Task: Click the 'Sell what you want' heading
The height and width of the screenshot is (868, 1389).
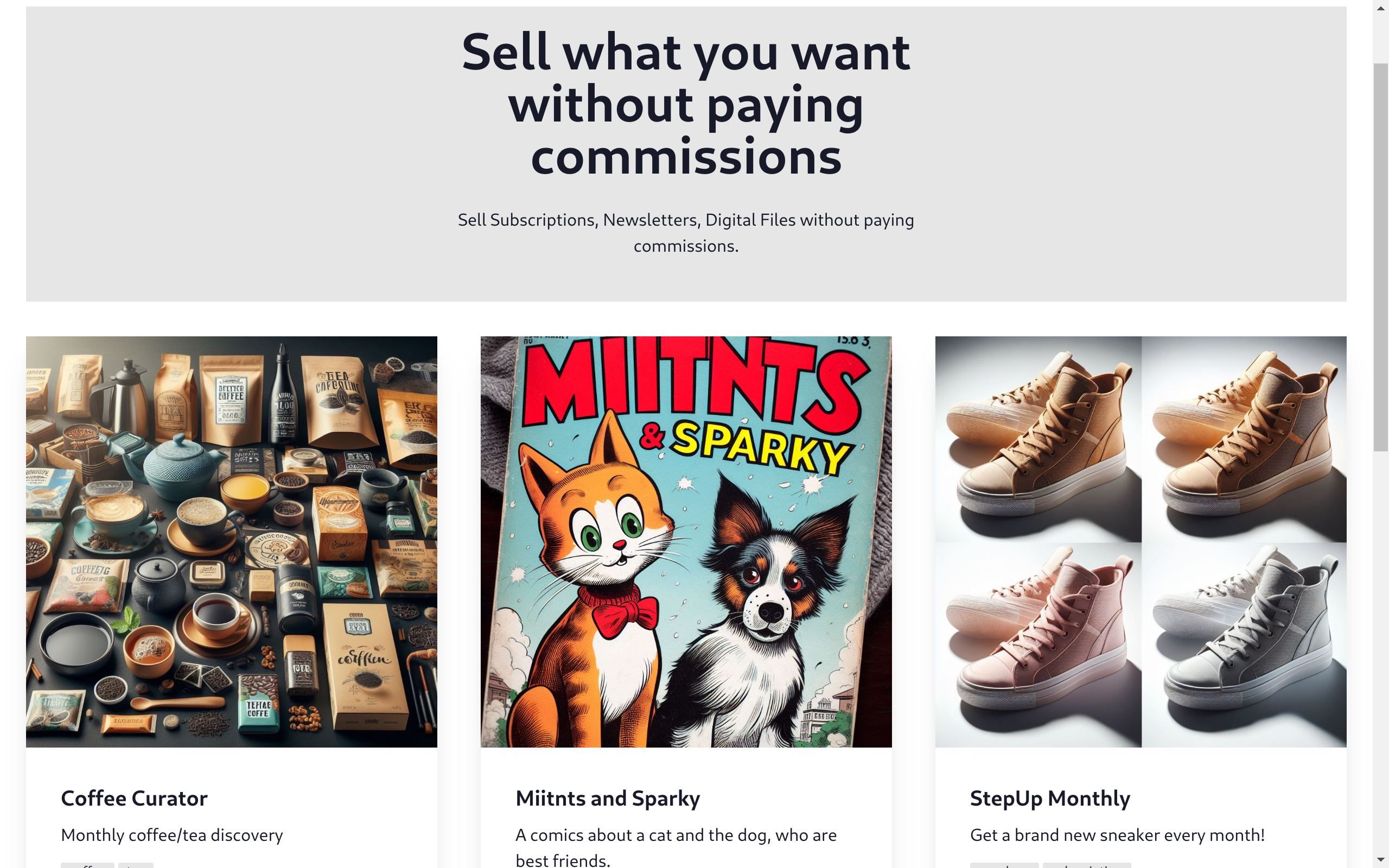Action: [x=686, y=103]
